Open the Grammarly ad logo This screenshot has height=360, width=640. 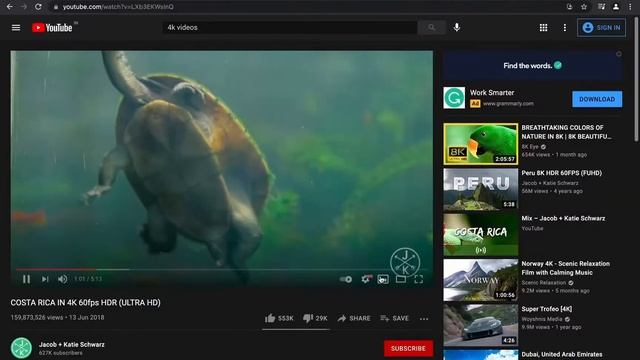tap(454, 98)
